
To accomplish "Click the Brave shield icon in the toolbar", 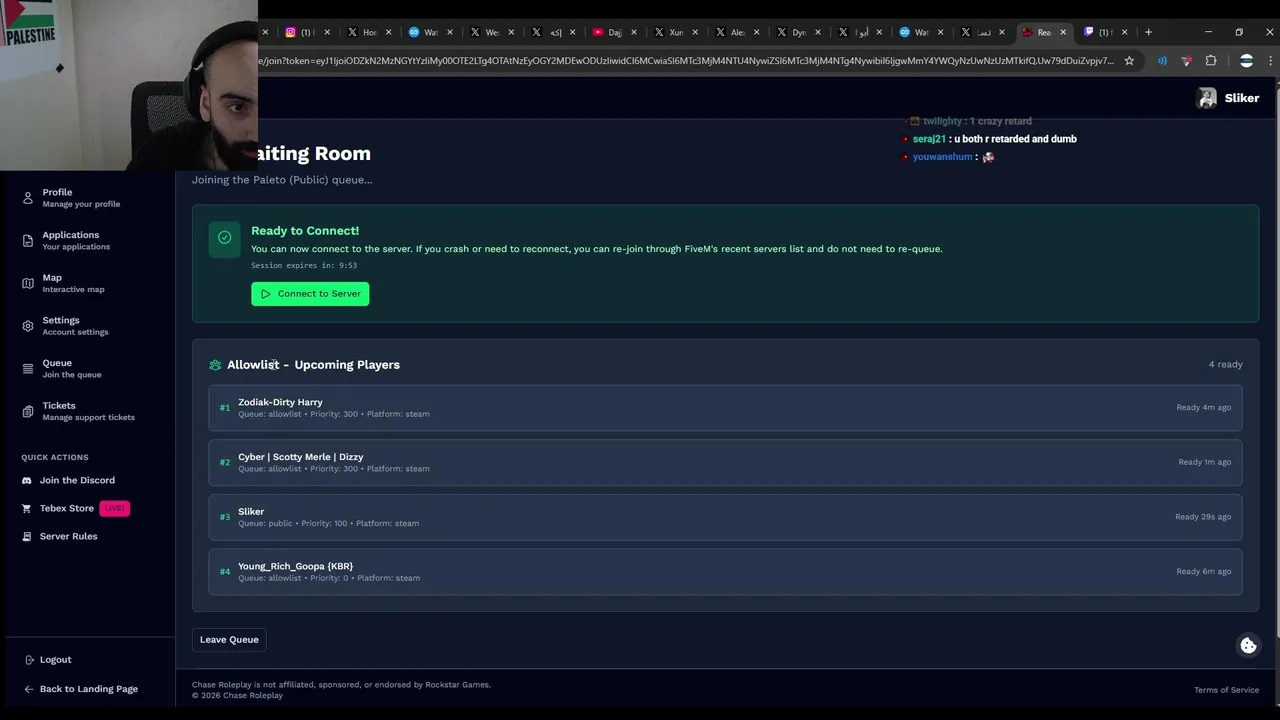I will (1186, 61).
